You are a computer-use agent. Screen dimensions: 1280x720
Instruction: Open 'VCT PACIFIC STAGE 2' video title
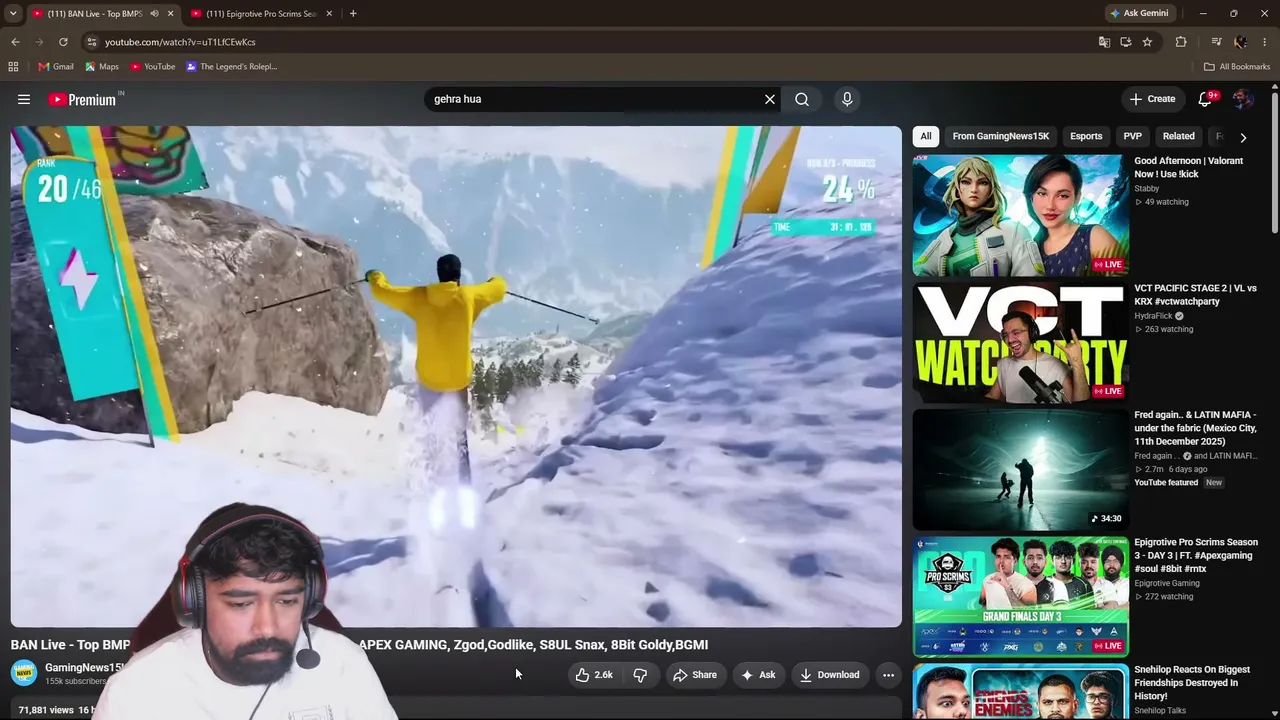(1196, 295)
